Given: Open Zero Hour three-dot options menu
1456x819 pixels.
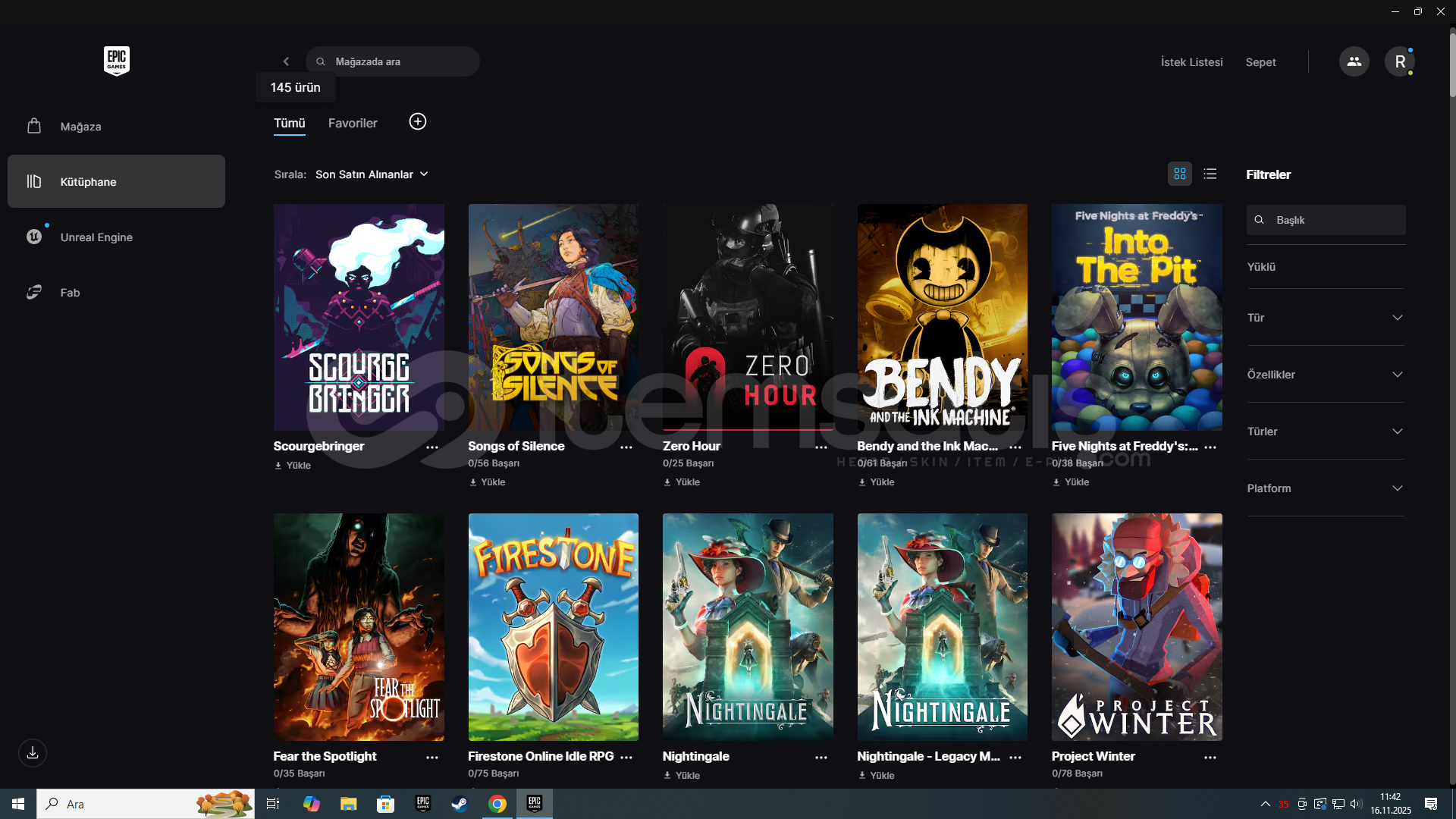Looking at the screenshot, I should click(x=821, y=447).
